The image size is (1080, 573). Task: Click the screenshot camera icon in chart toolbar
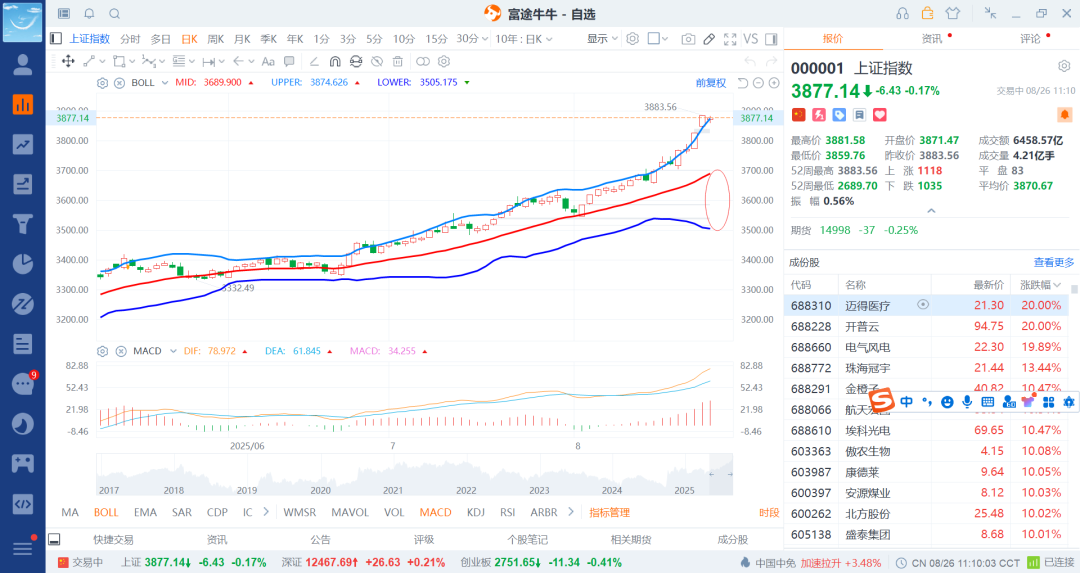[688, 39]
